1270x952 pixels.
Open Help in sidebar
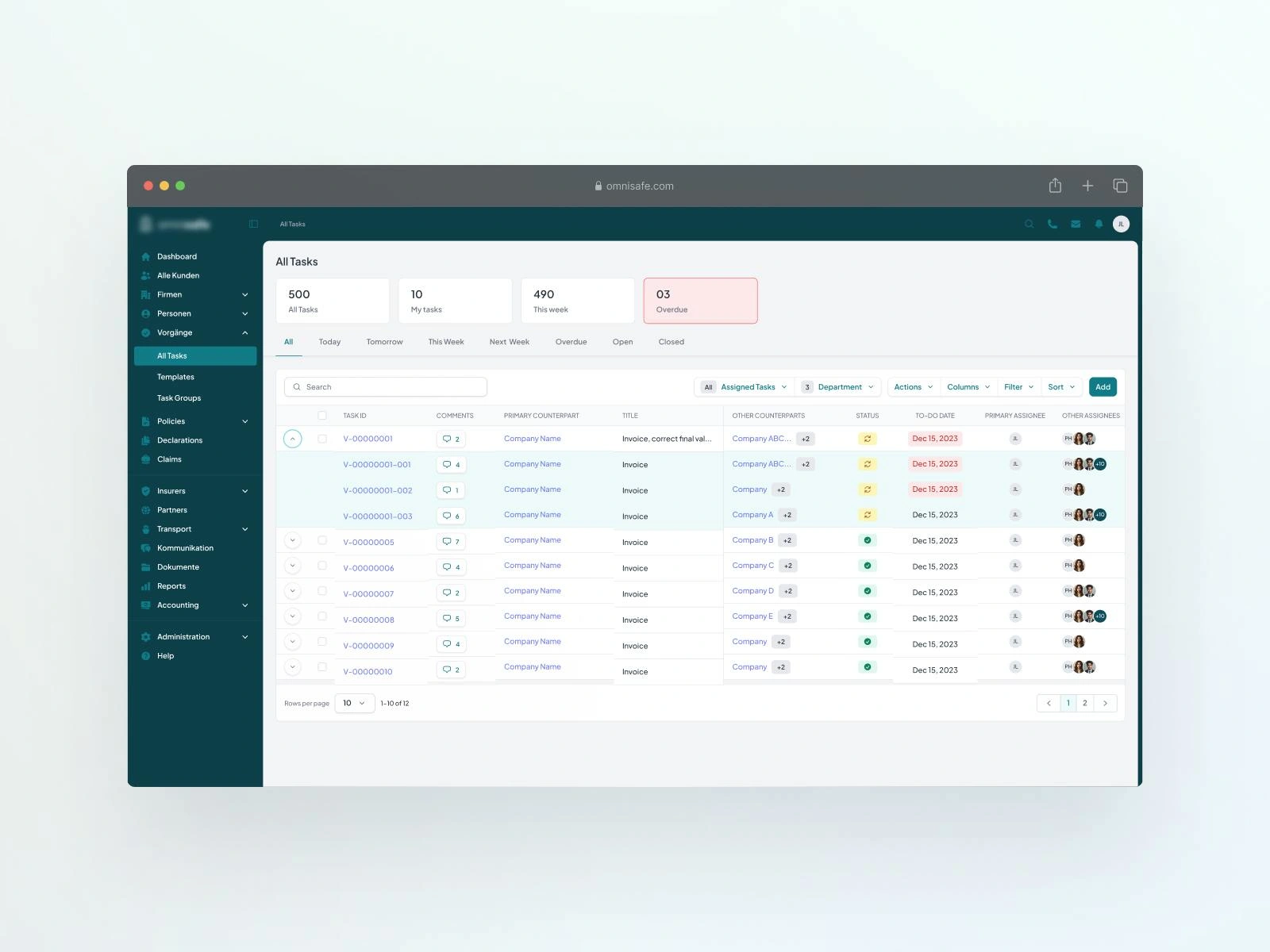pyautogui.click(x=165, y=656)
